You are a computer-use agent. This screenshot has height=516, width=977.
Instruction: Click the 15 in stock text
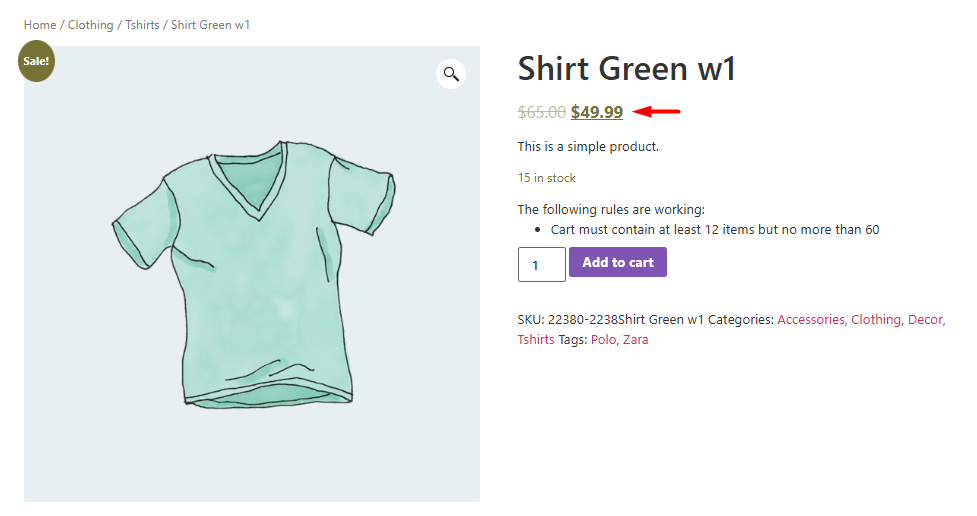coord(546,178)
